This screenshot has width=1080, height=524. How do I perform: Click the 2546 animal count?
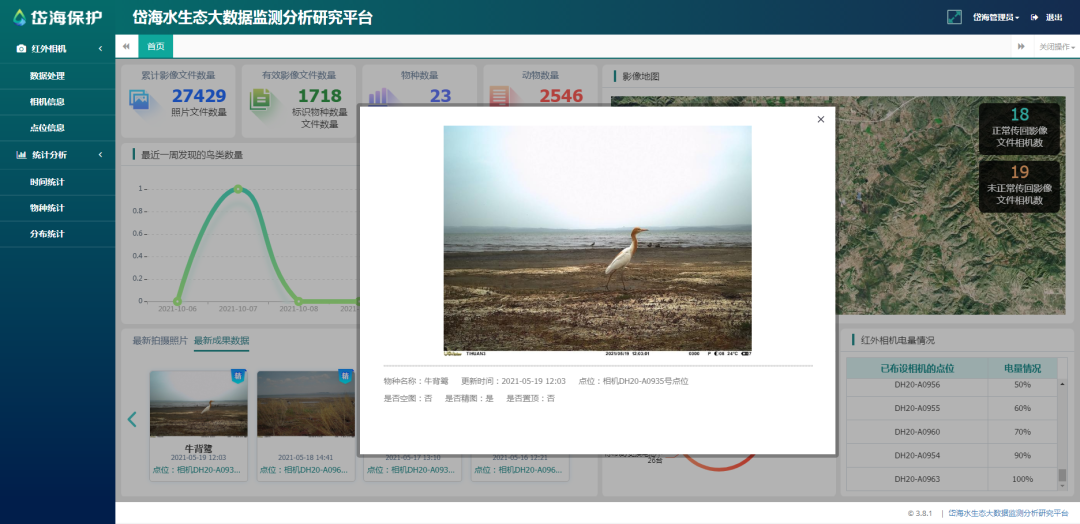pyautogui.click(x=561, y=96)
